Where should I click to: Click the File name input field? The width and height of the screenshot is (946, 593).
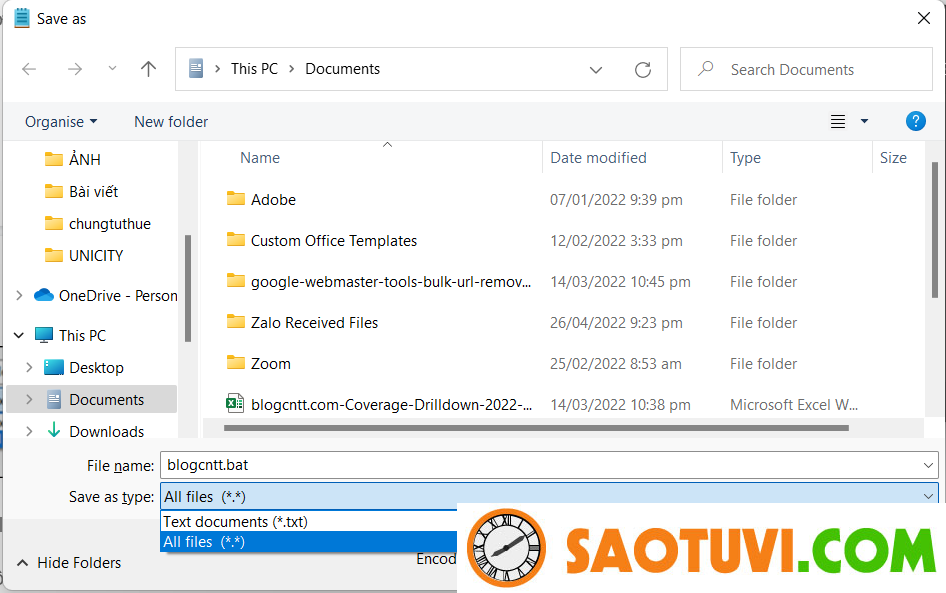pyautogui.click(x=549, y=465)
